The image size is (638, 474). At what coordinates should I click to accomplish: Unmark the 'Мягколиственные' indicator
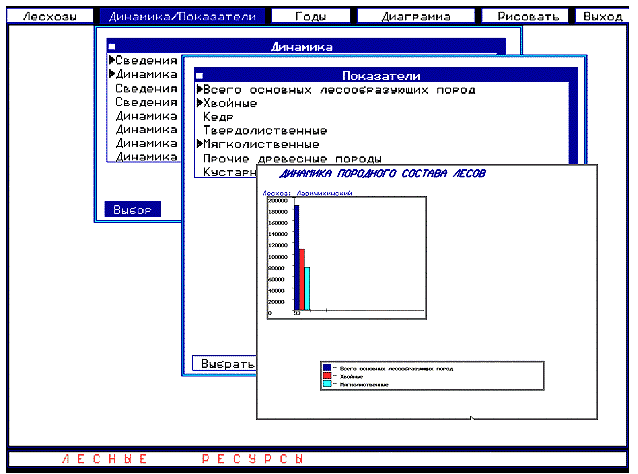260,144
